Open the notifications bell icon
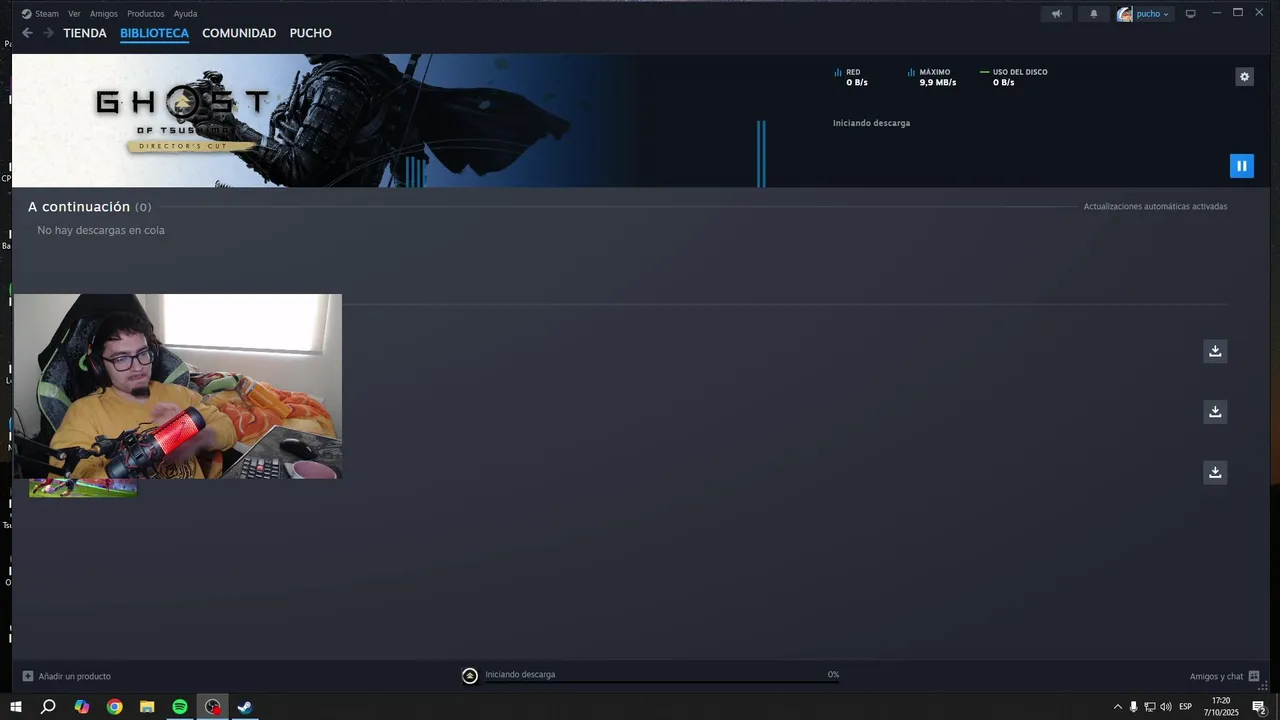 (1093, 14)
